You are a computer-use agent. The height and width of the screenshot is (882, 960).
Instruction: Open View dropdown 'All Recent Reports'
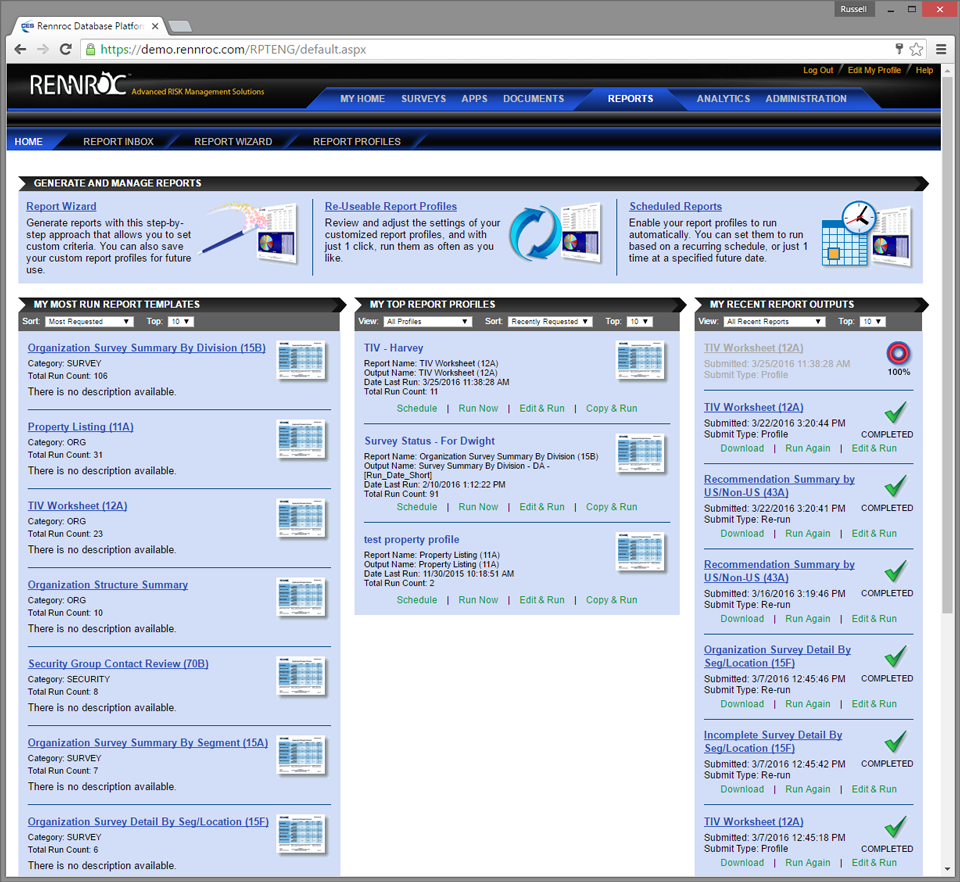click(x=774, y=321)
